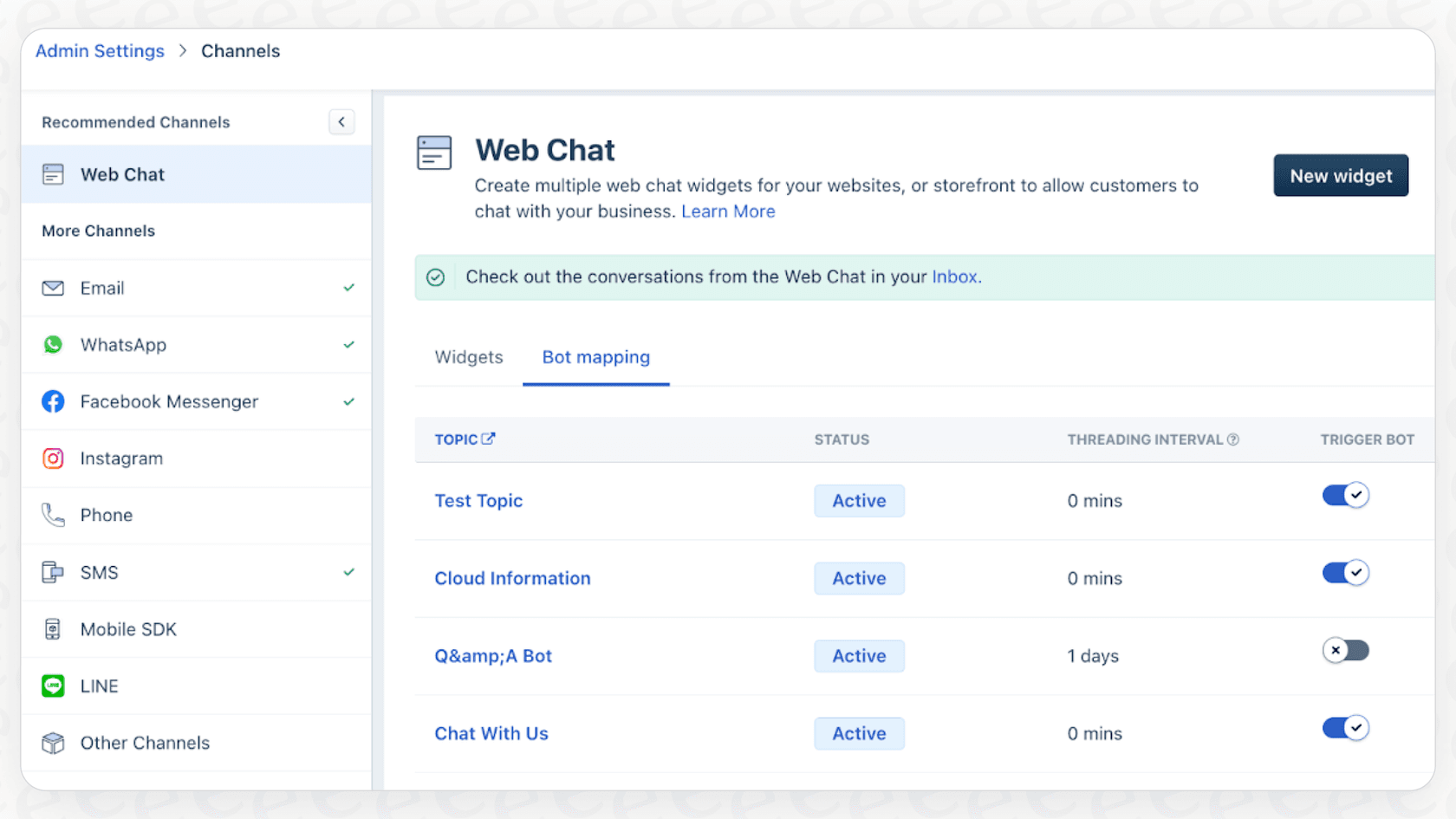Select SMS in the channel list
This screenshot has height=819, width=1456.
(100, 573)
